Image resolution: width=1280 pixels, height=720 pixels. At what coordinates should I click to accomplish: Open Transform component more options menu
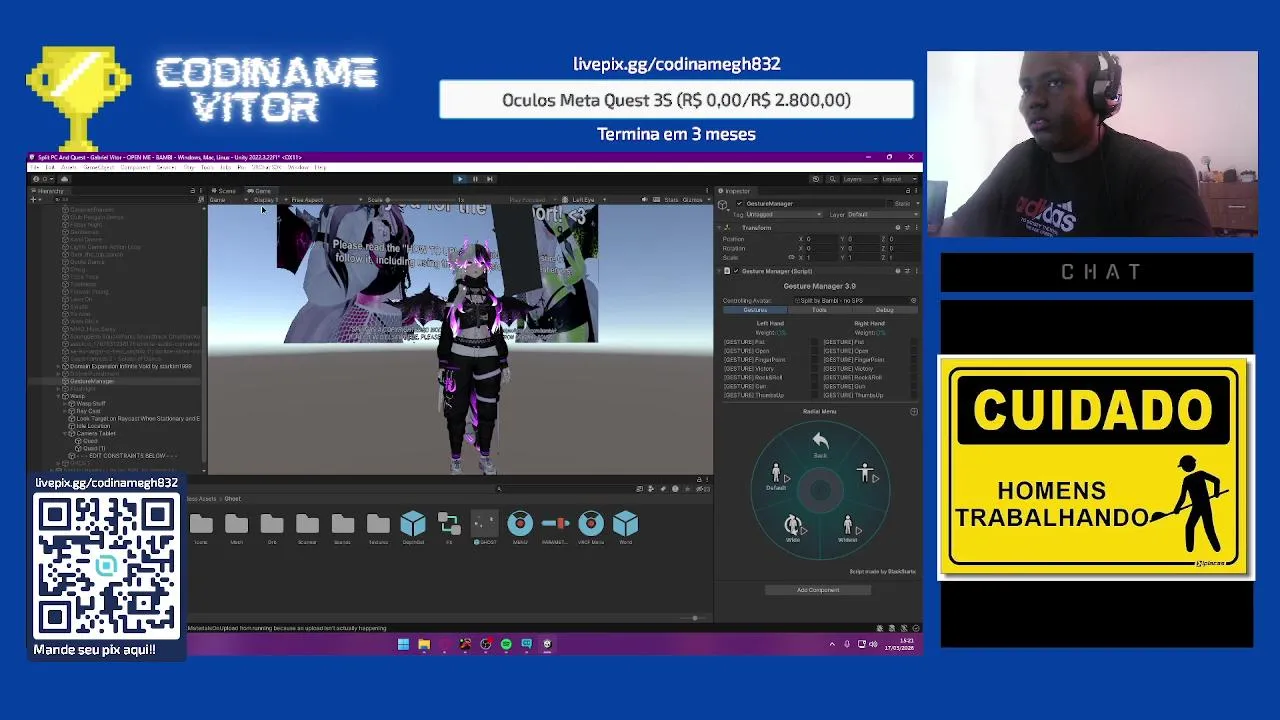pos(916,228)
